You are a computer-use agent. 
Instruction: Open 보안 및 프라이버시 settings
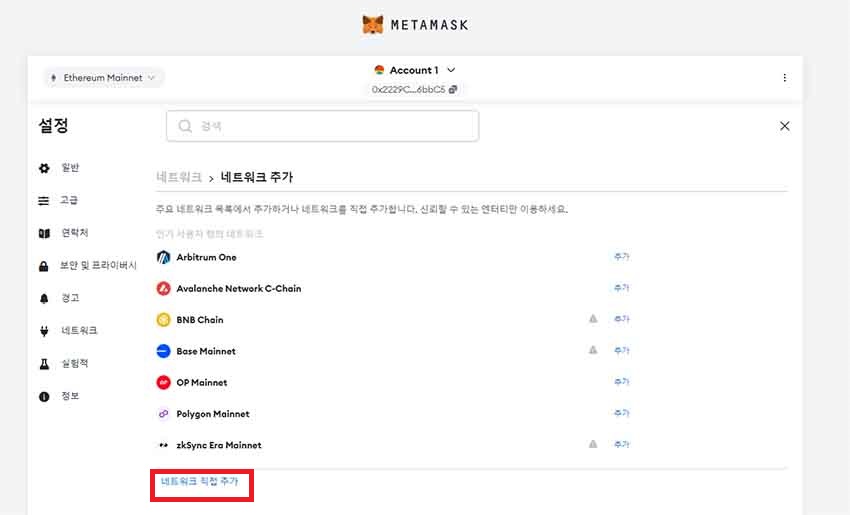[98, 265]
